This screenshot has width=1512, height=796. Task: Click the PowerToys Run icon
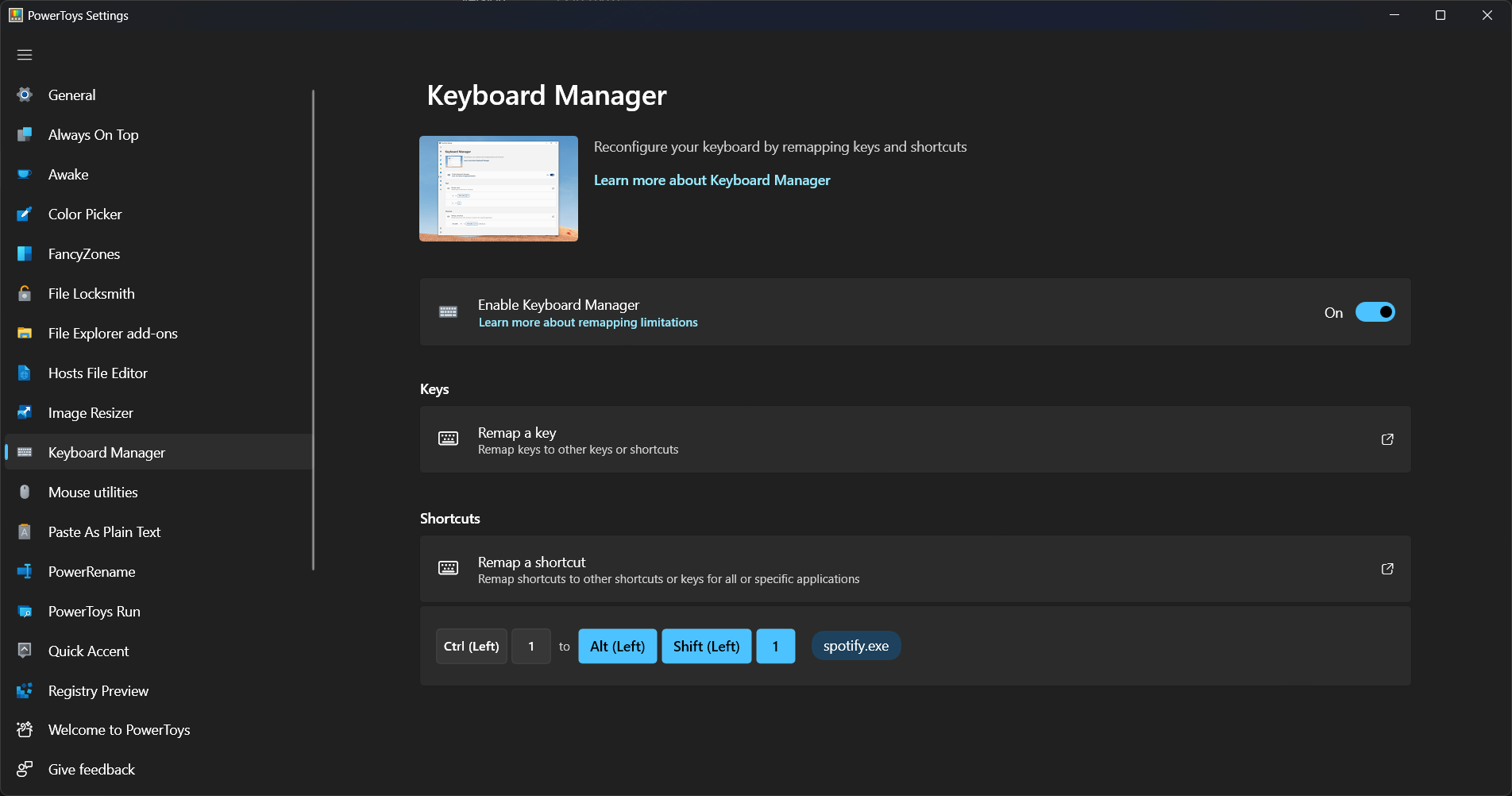25,611
